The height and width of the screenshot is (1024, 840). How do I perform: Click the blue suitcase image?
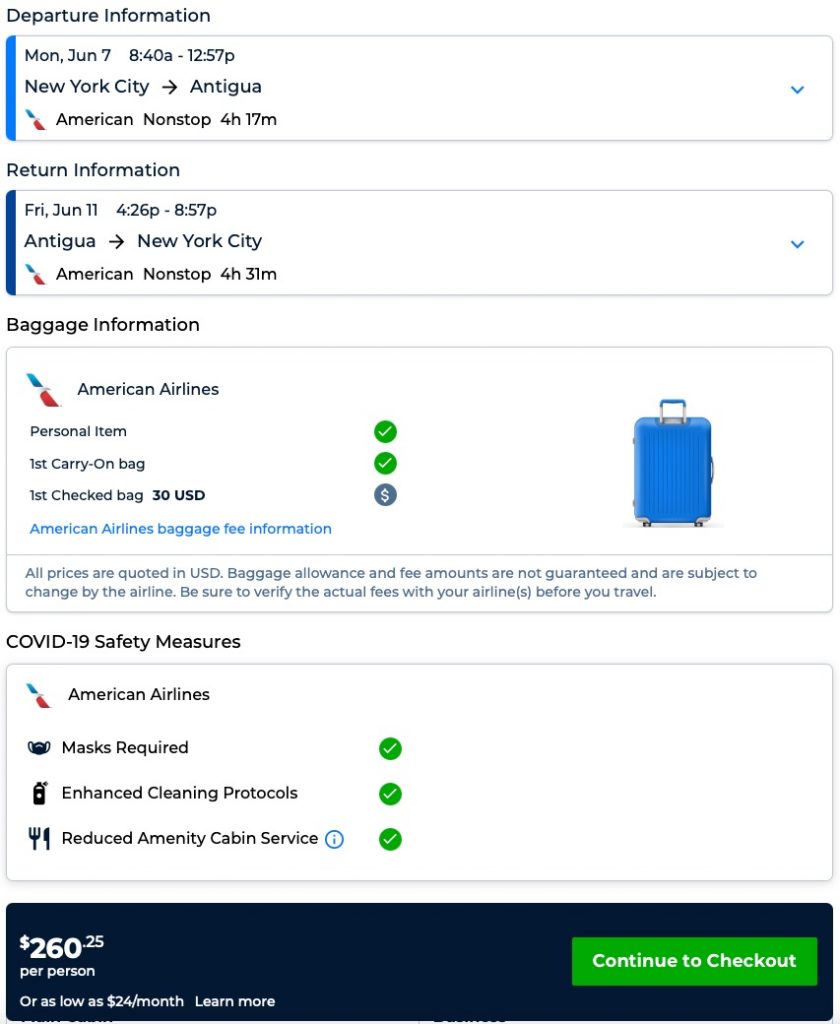click(673, 463)
